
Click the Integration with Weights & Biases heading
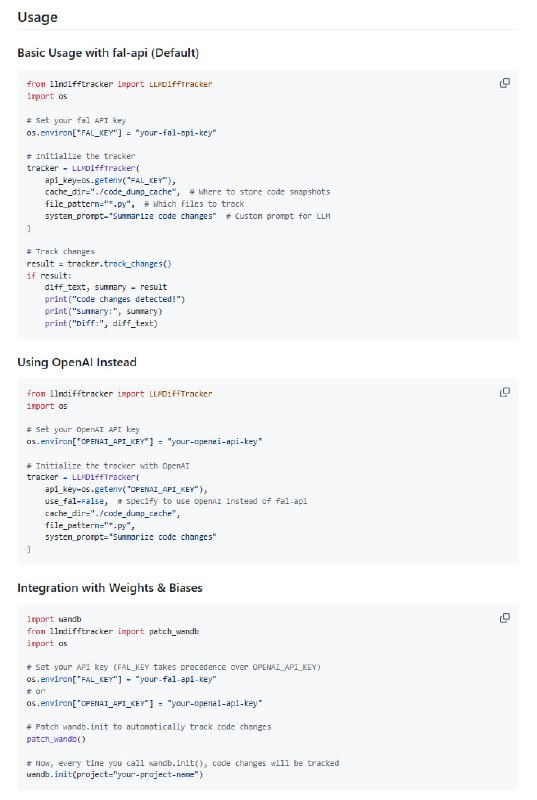[x=110, y=588]
